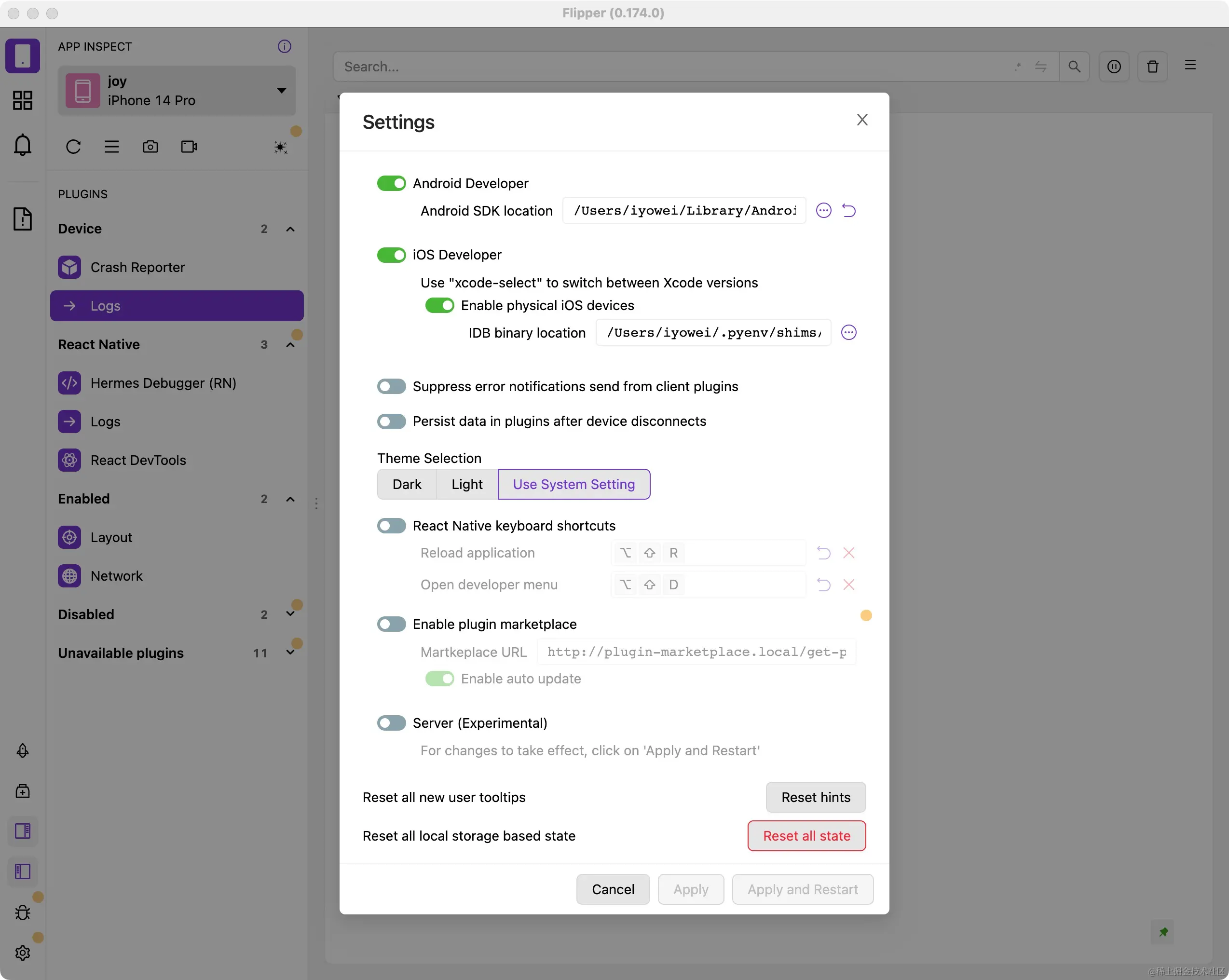Viewport: 1229px width, 980px height.
Task: Click the App Inspect info icon
Action: [285, 46]
